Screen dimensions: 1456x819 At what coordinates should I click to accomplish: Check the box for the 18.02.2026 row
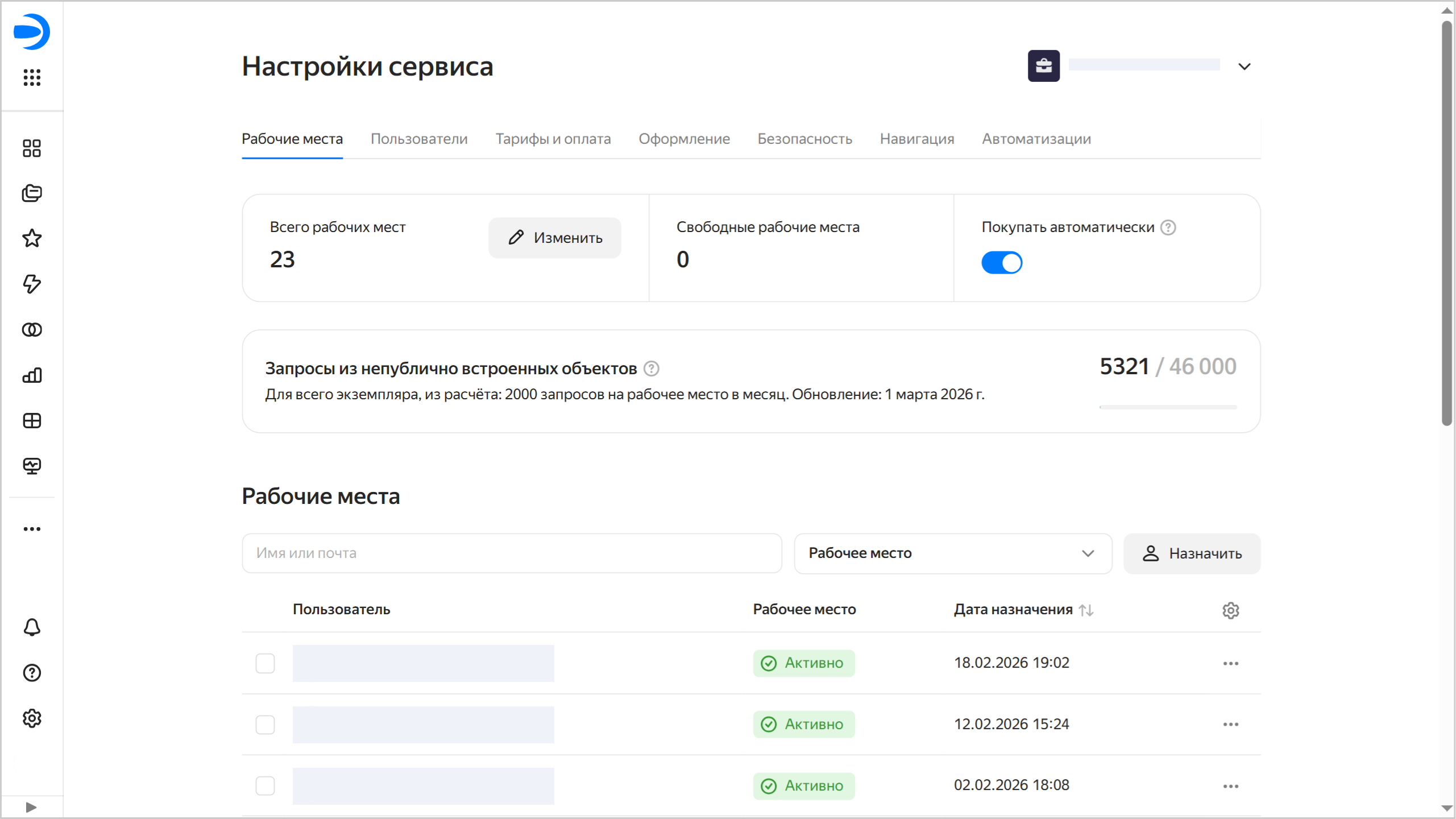point(265,663)
